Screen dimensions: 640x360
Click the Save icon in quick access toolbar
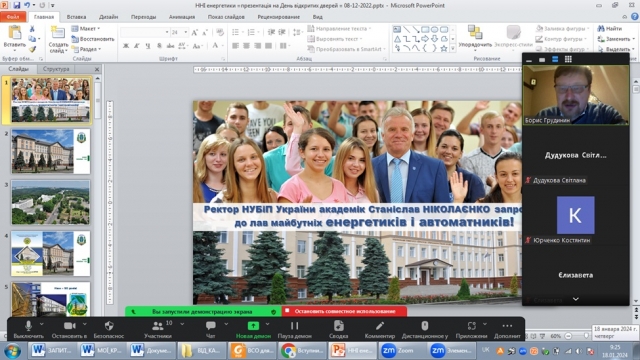point(16,5)
